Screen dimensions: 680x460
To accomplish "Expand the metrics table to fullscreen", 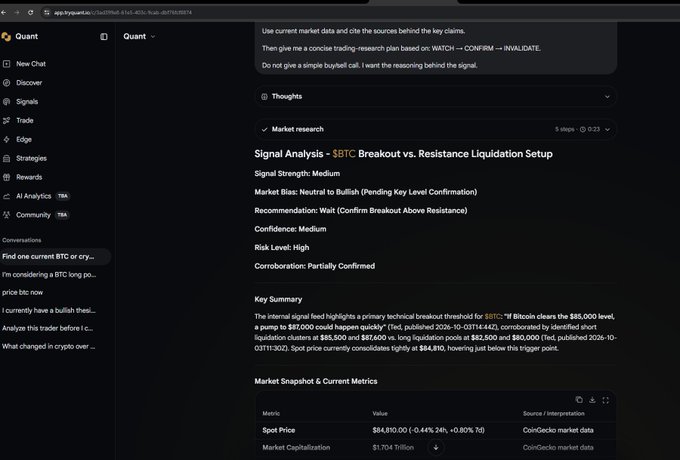I will pyautogui.click(x=605, y=400).
